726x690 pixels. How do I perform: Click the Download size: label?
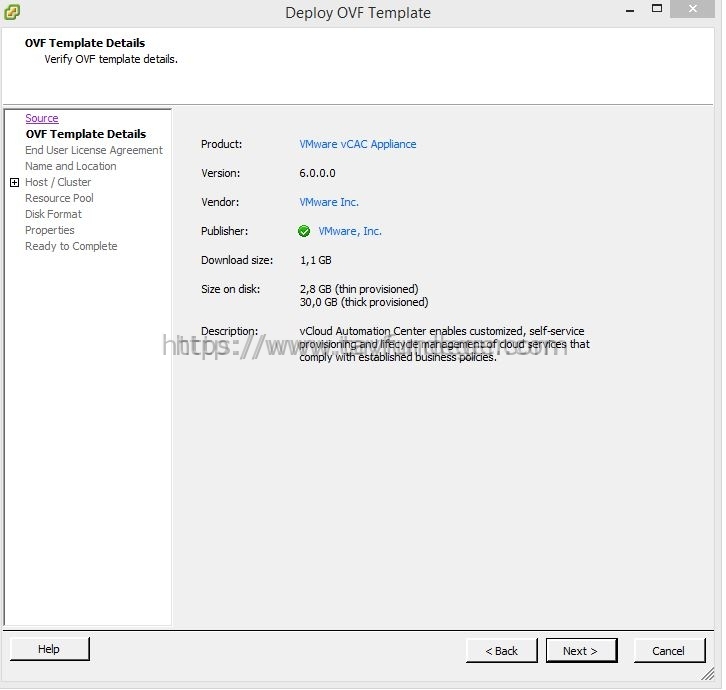click(x=237, y=260)
